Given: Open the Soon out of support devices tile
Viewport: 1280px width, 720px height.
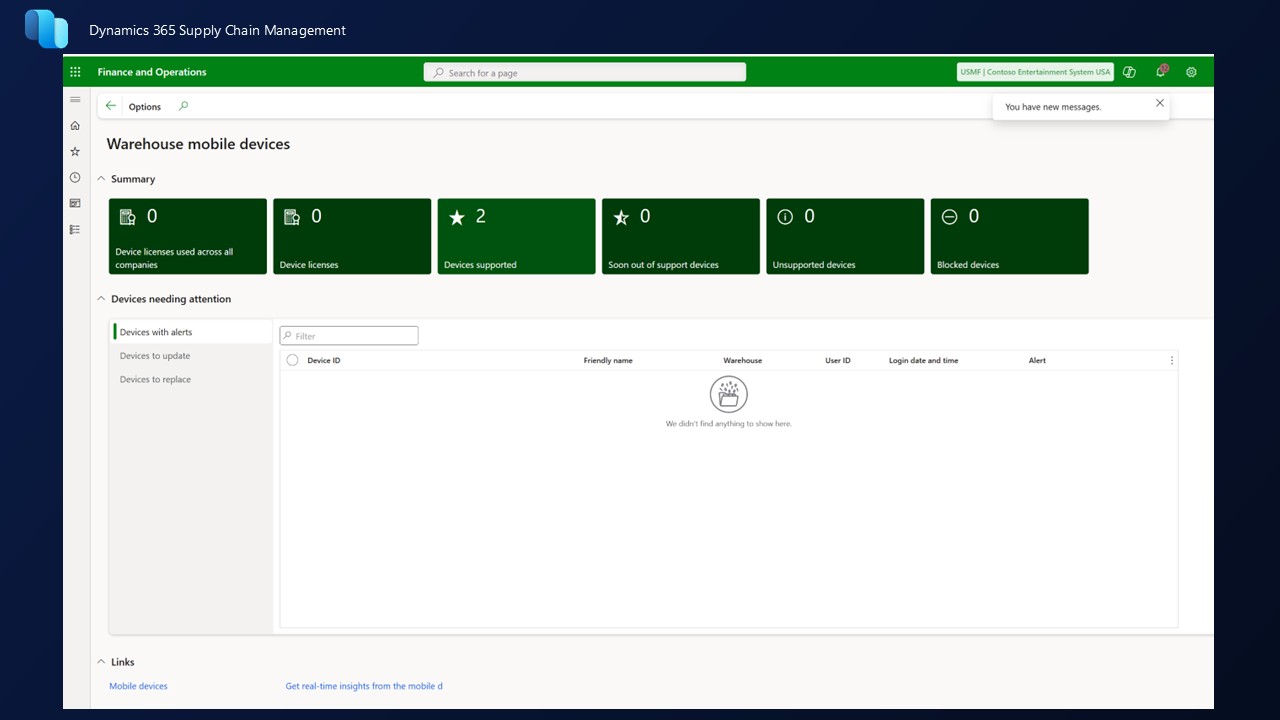Looking at the screenshot, I should (x=681, y=236).
